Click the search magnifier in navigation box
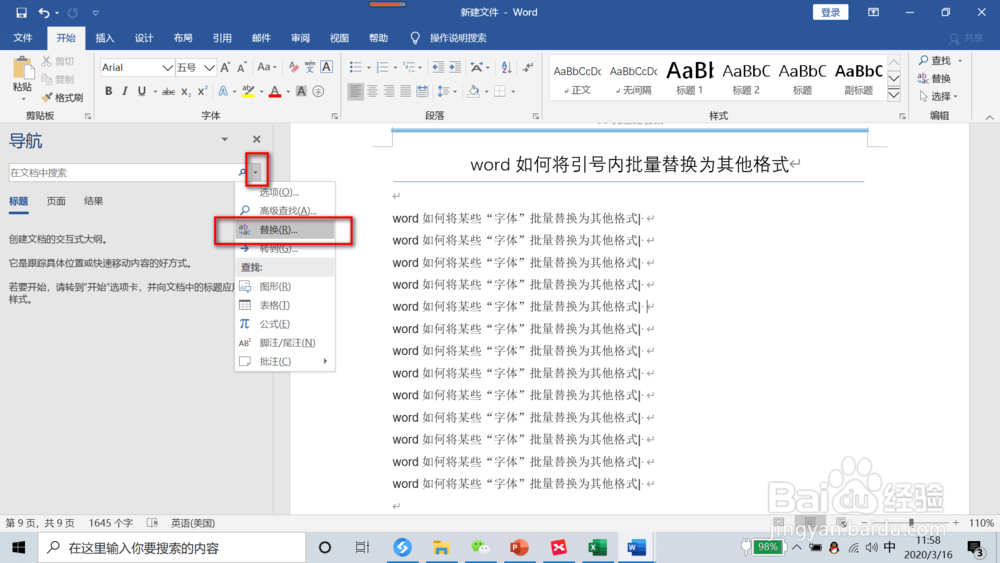 coord(242,172)
